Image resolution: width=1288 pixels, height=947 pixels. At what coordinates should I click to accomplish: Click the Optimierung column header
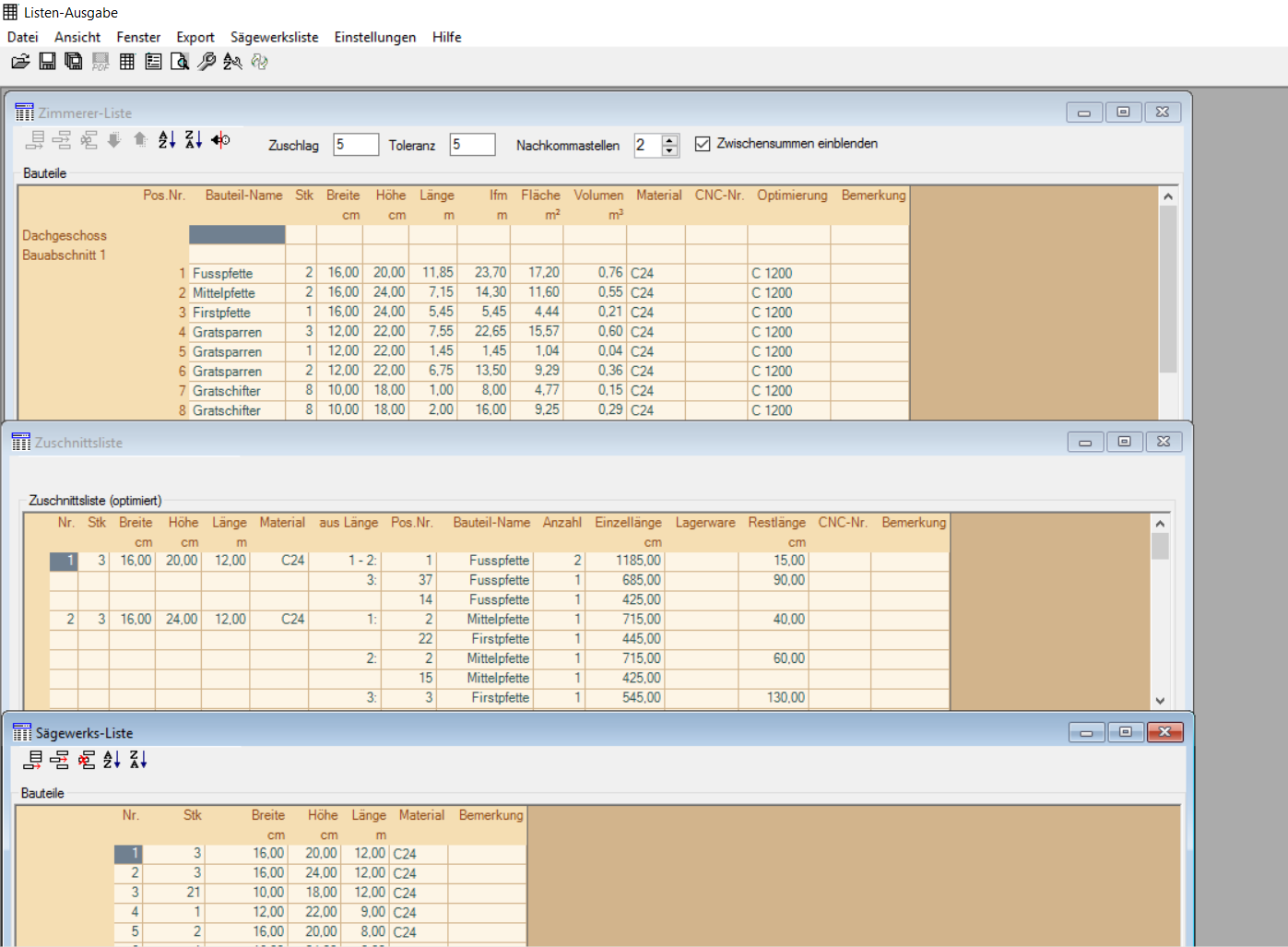point(792,195)
